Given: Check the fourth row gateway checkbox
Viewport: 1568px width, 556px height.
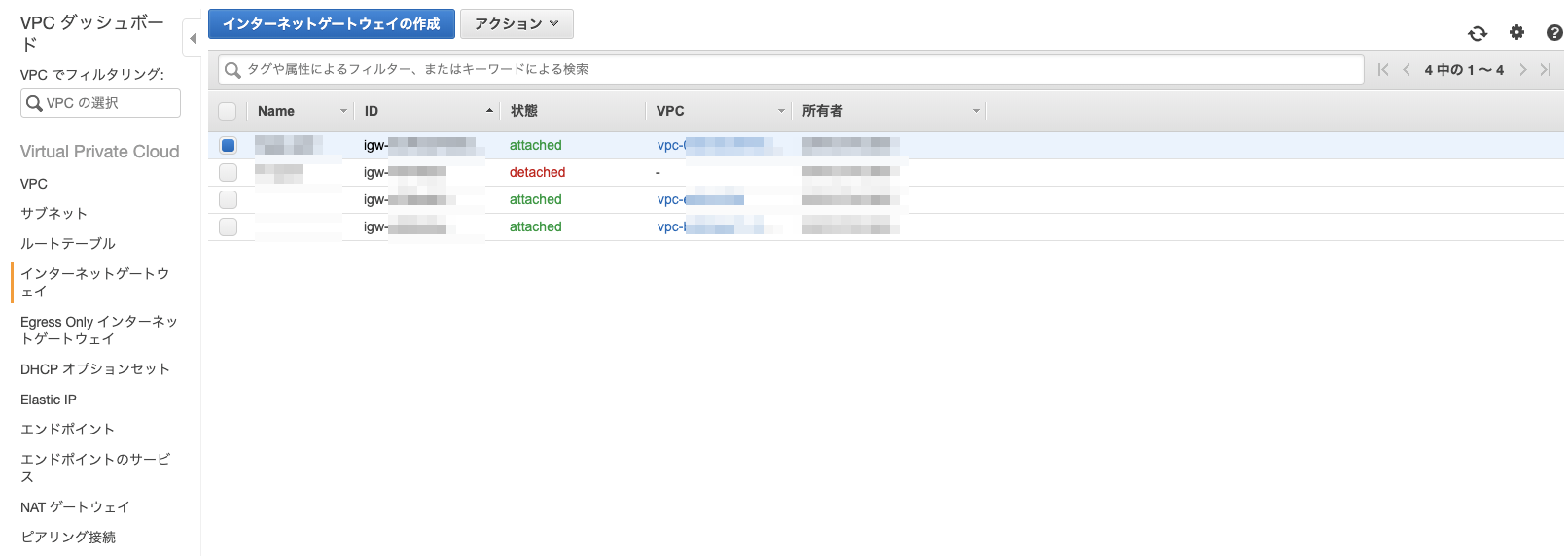Looking at the screenshot, I should pos(228,227).
